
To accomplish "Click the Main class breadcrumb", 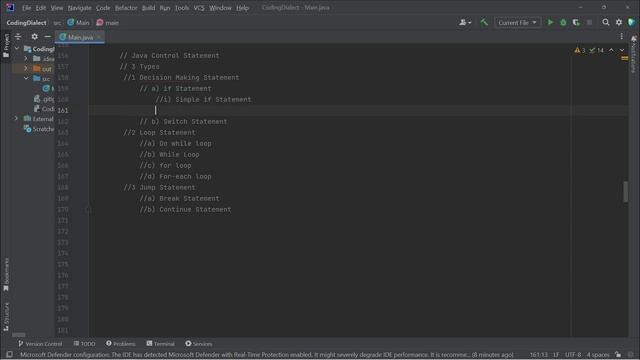I will [78, 23].
